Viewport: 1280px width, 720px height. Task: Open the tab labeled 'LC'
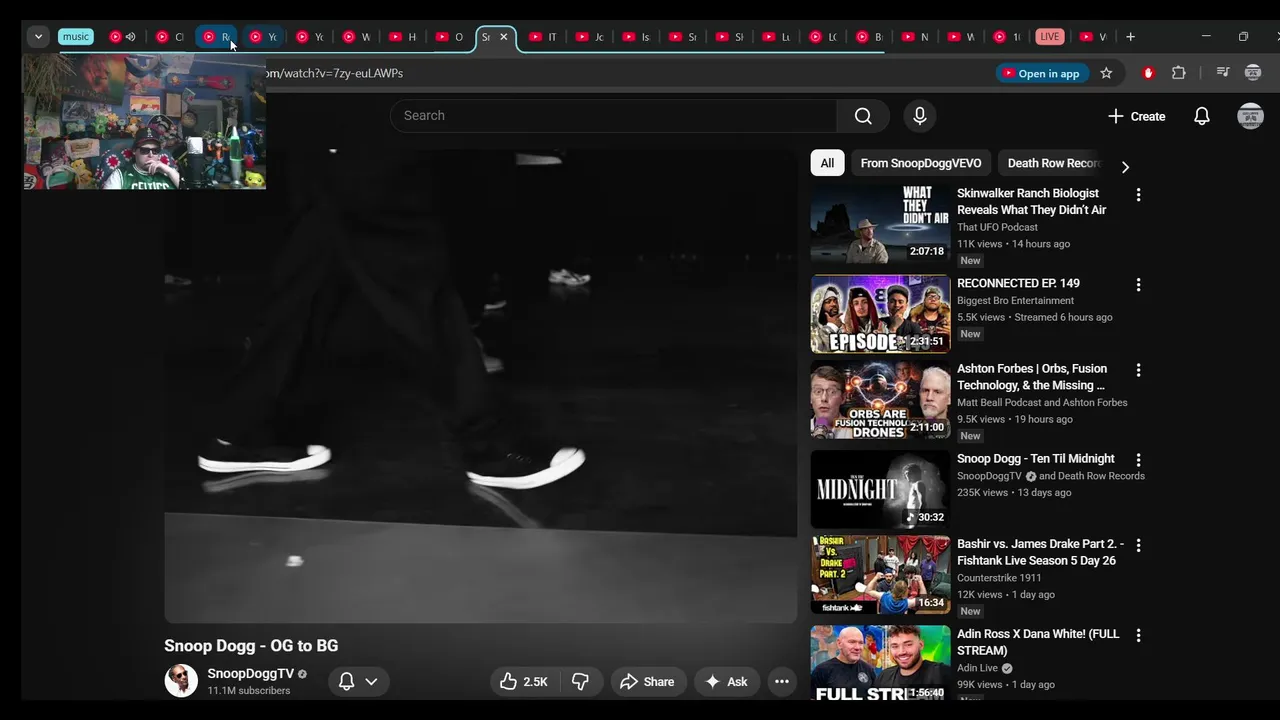point(822,37)
